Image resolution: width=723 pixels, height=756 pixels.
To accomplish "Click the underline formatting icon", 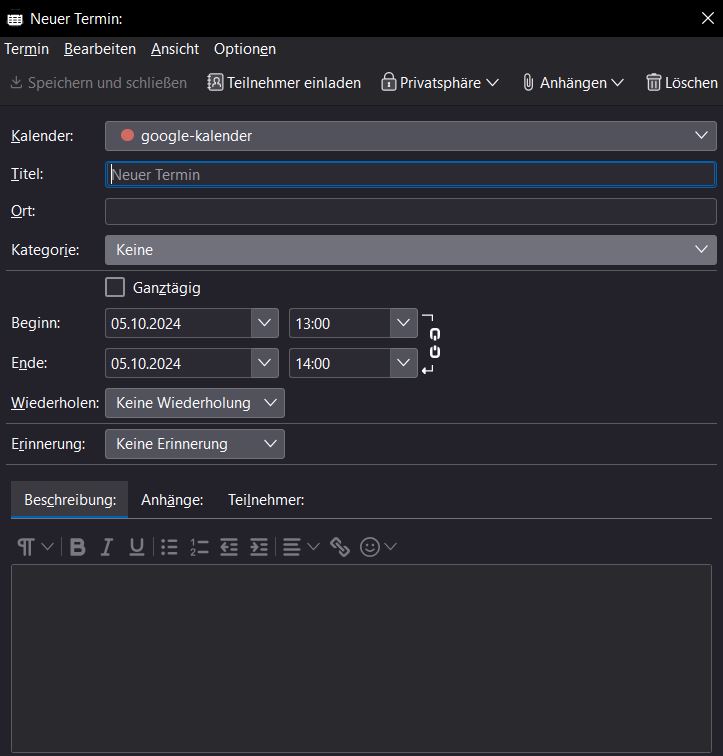I will tap(137, 547).
